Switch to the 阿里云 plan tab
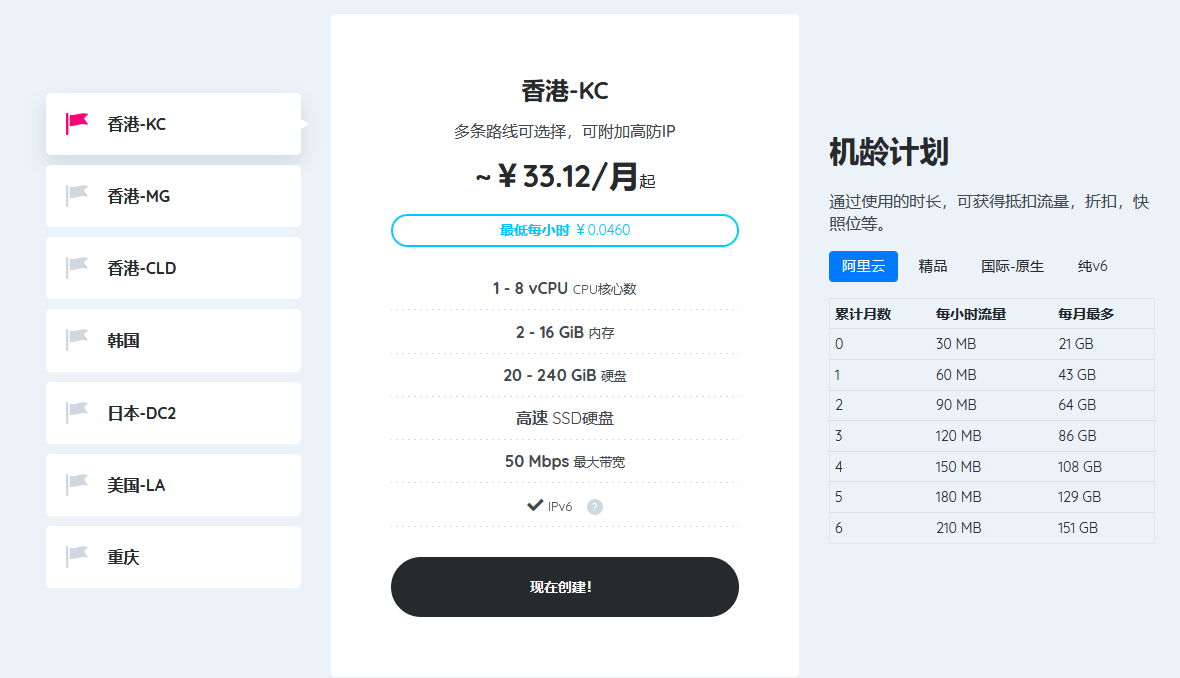Screen dimensions: 1180x678 click(863, 266)
